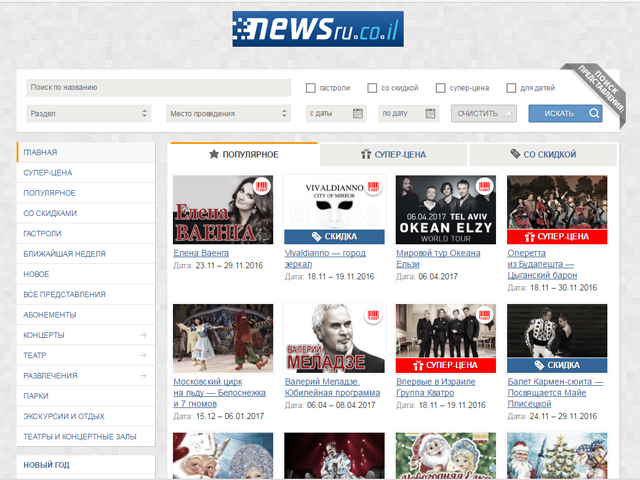
Task: Expand the Театр submenu arrow
Action: pyautogui.click(x=143, y=356)
